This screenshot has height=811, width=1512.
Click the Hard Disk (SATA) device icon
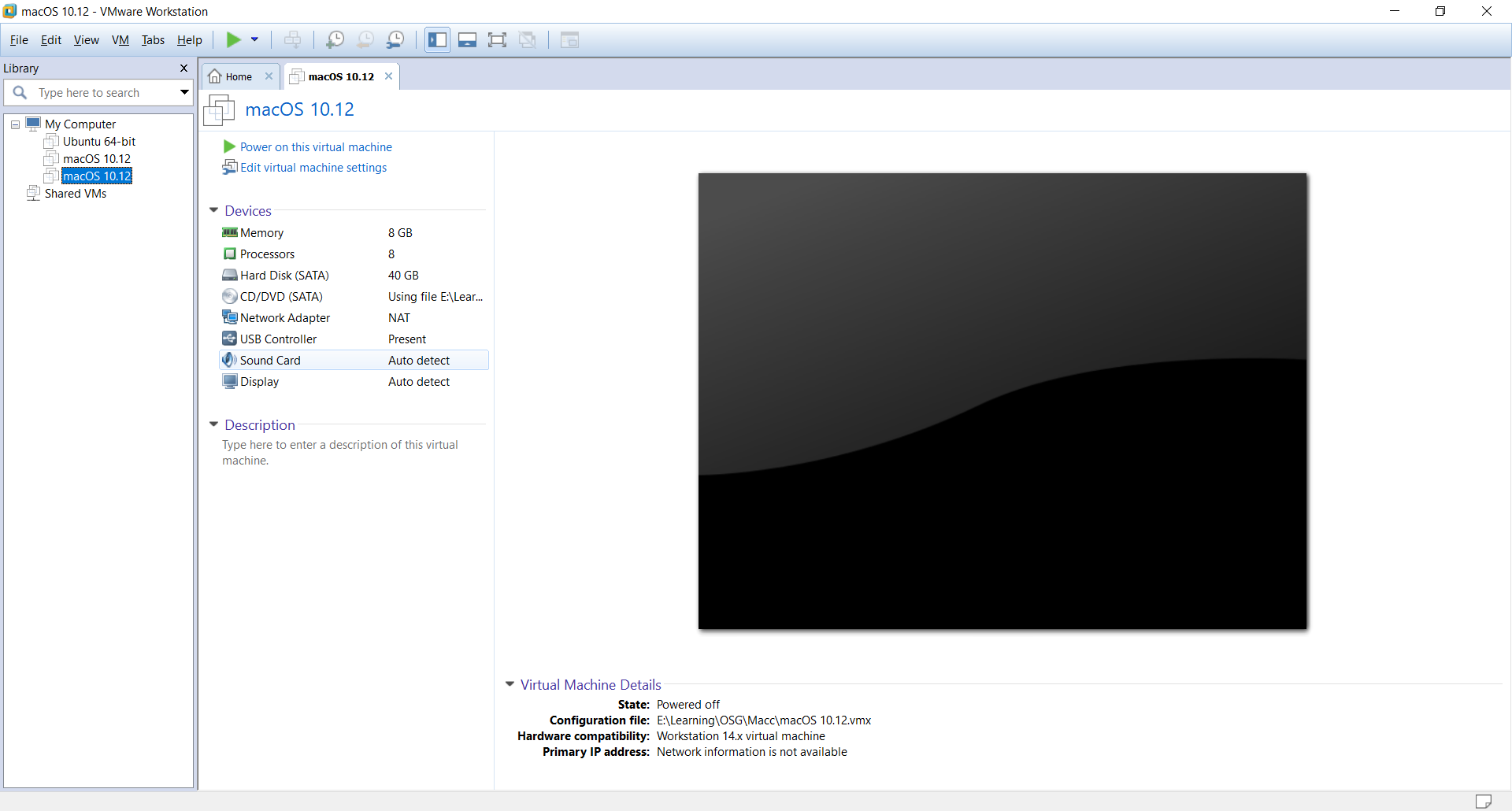[x=230, y=275]
